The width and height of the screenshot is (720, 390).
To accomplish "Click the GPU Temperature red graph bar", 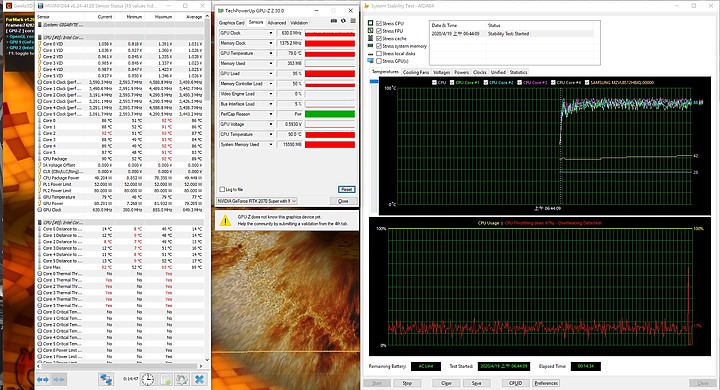I will [330, 54].
